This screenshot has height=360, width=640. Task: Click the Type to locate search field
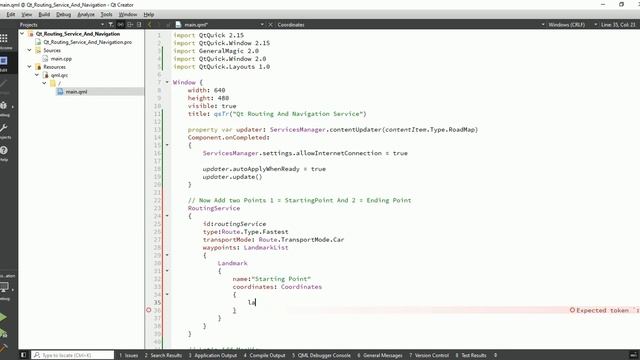(73, 355)
